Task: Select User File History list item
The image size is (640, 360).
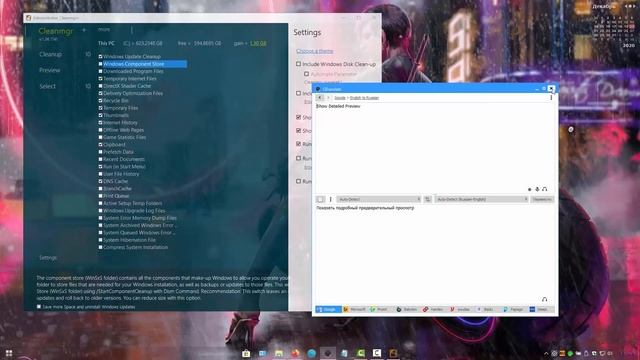Action: [x=121, y=174]
